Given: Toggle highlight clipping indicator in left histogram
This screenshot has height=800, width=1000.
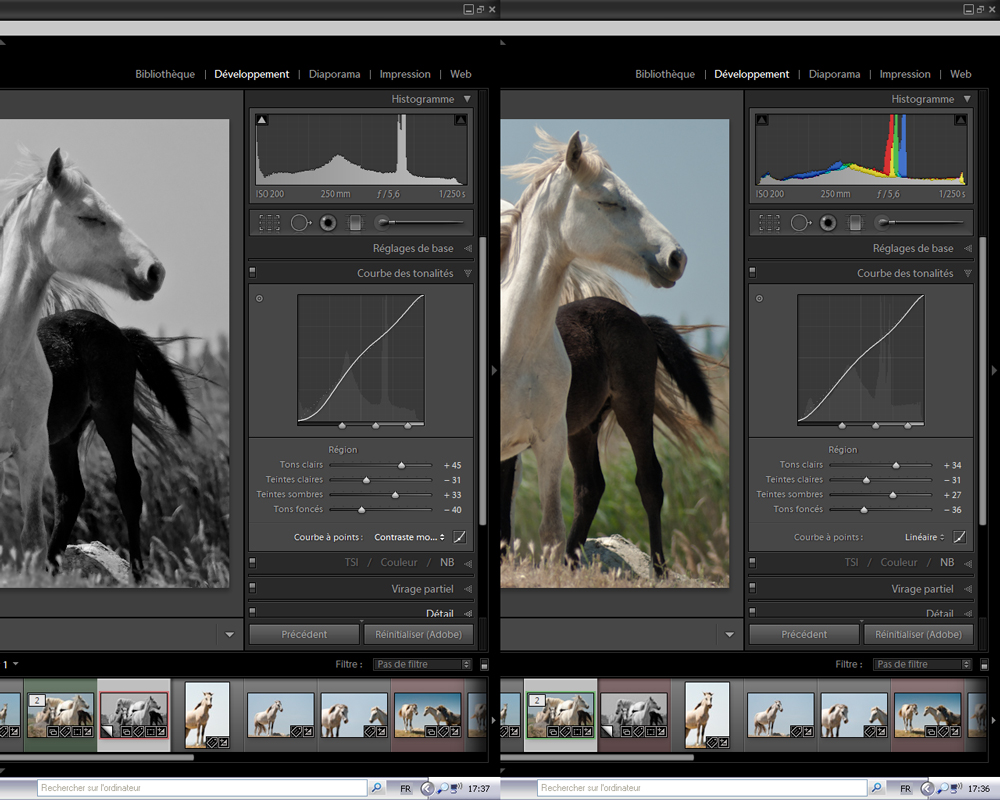Looking at the screenshot, I should click(x=460, y=120).
